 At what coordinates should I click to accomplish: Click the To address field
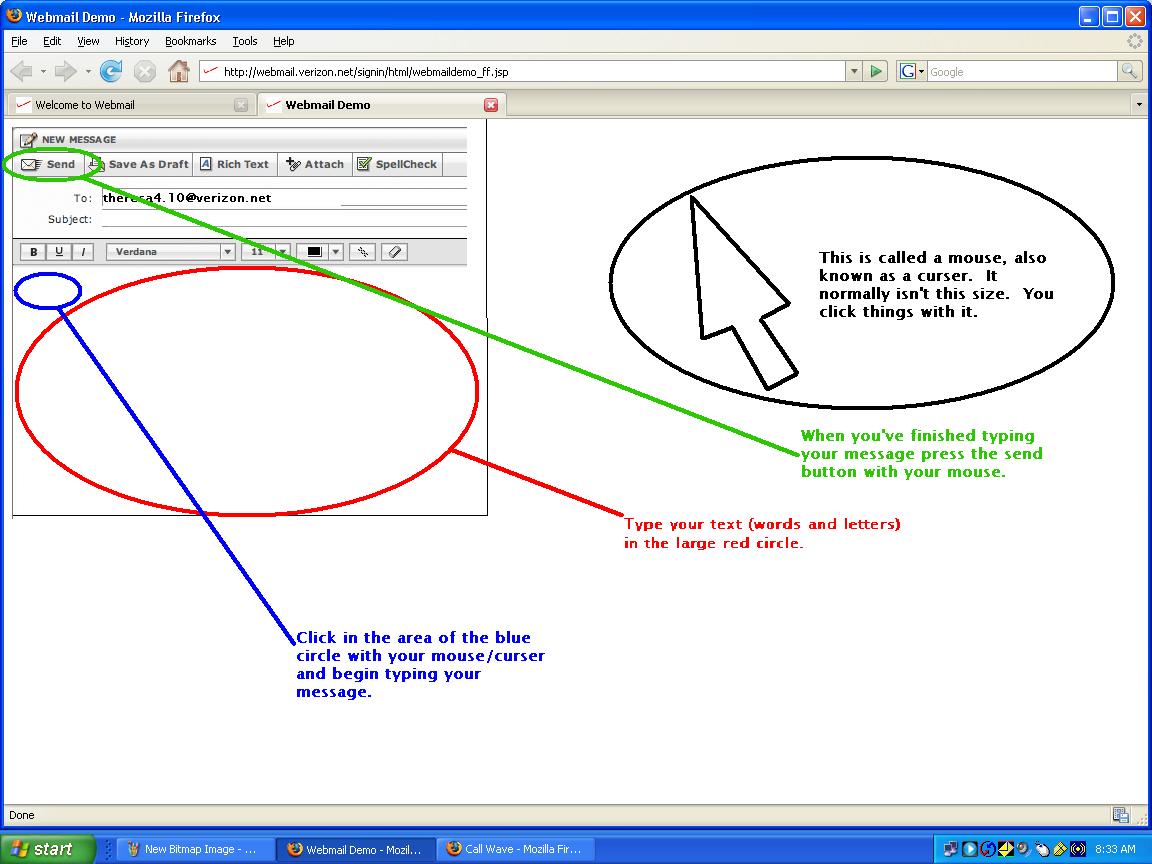pos(284,198)
